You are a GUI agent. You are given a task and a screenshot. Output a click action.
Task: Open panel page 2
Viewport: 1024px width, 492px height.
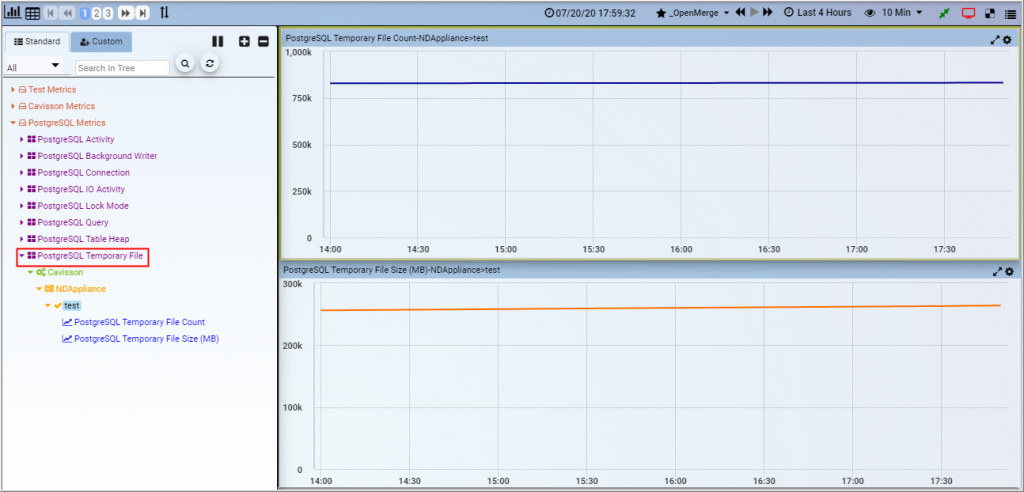[x=97, y=13]
